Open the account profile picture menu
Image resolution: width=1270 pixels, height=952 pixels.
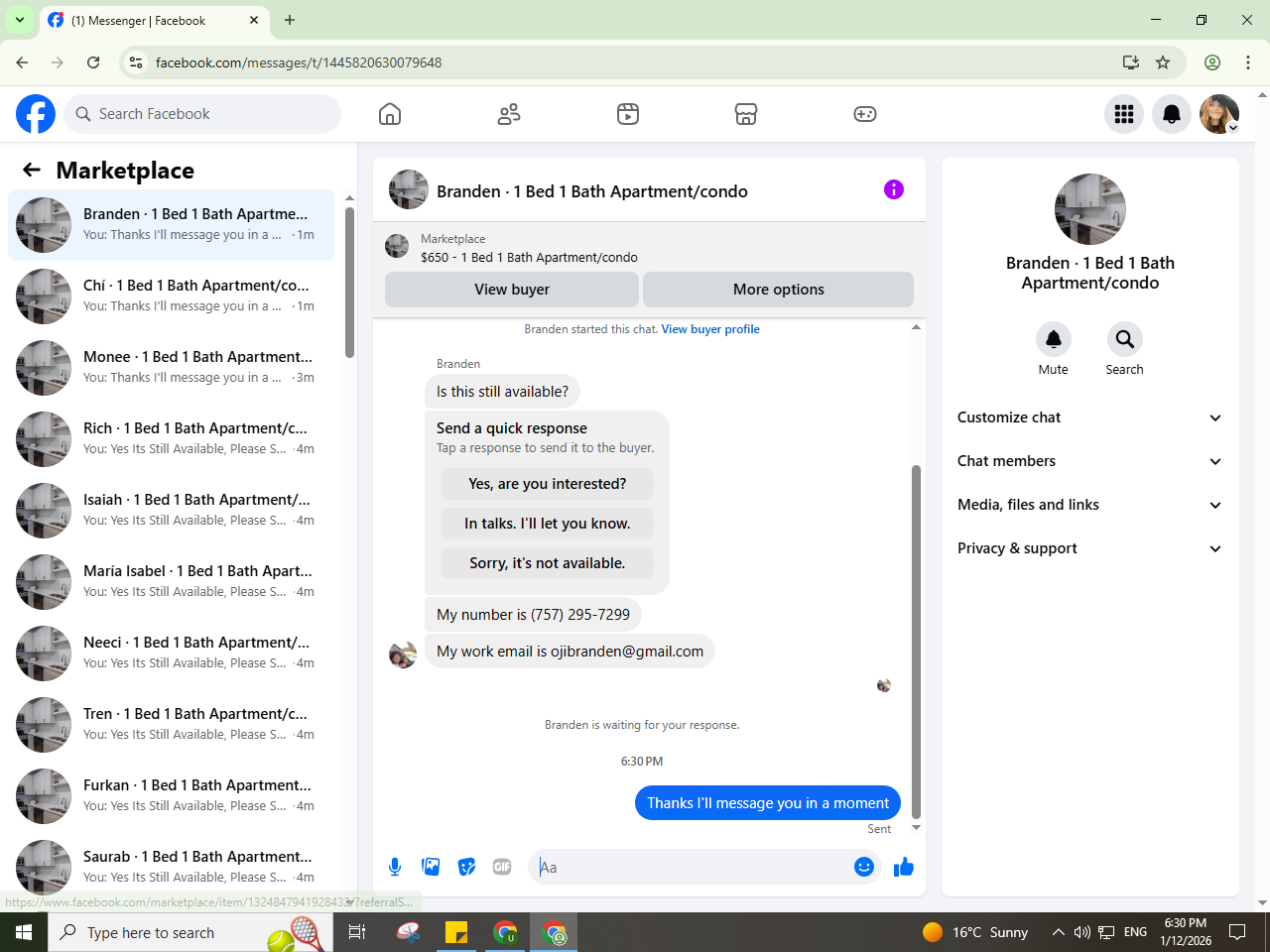(1219, 114)
